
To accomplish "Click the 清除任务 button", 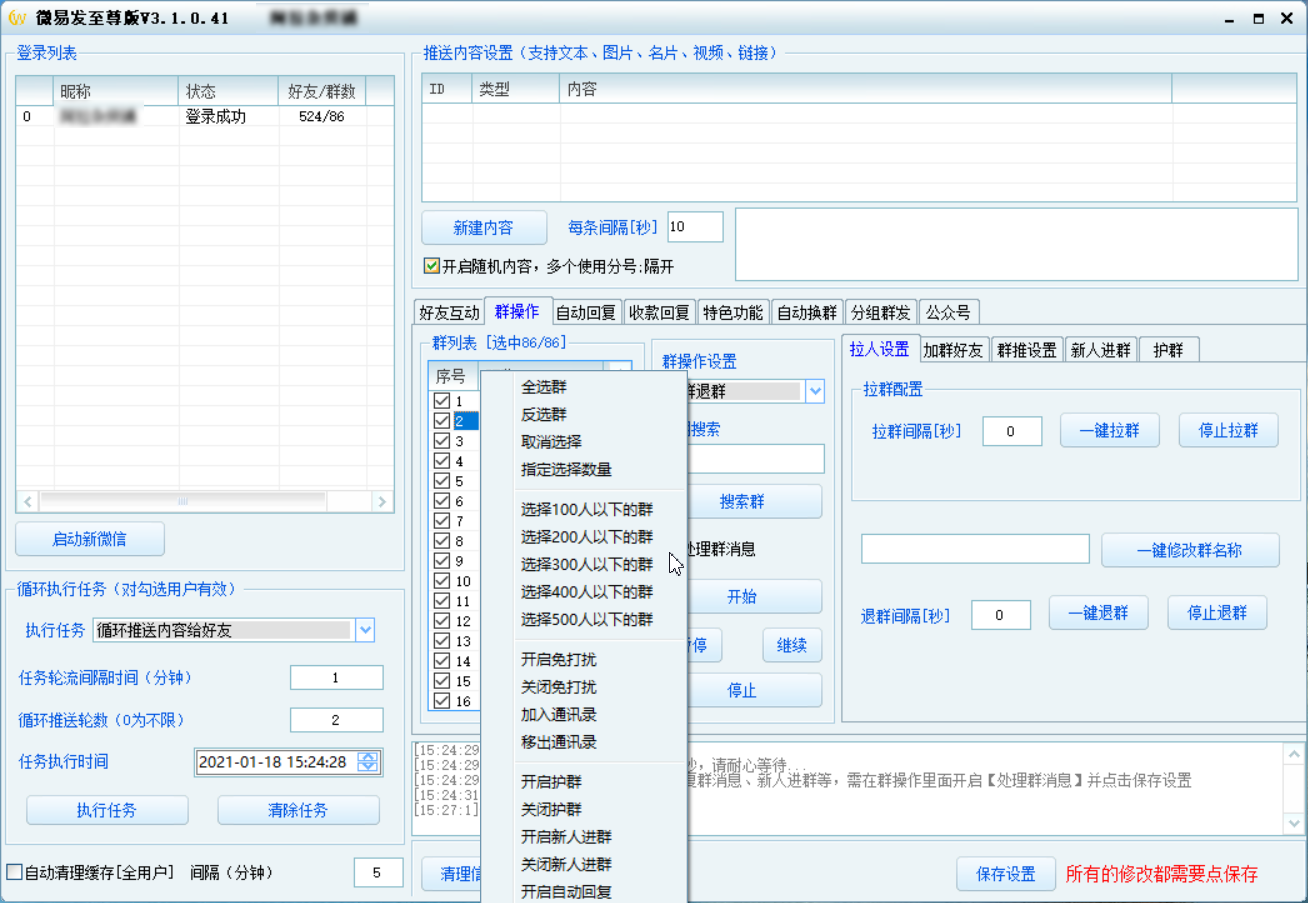I will click(x=298, y=810).
